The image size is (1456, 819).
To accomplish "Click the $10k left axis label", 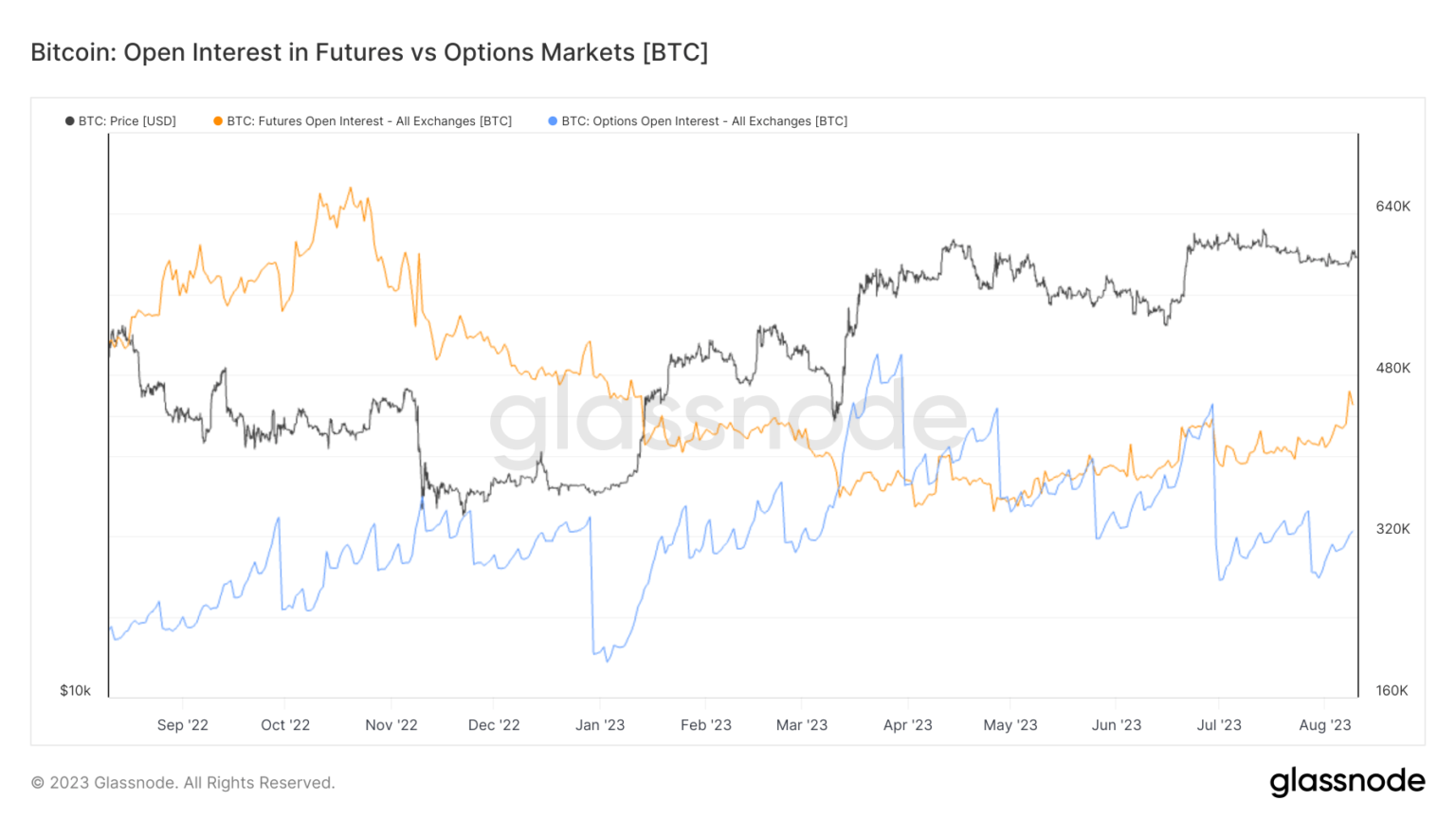I will 76,691.
